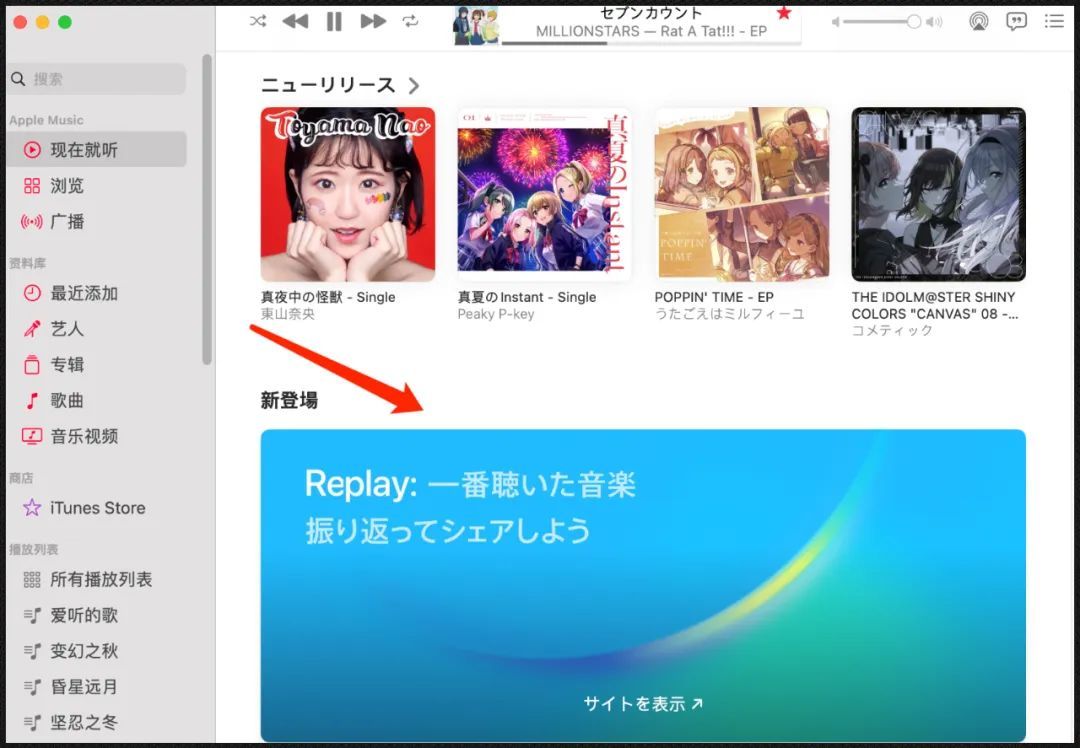Expand the ニューリリース section
The height and width of the screenshot is (748, 1080).
click(x=415, y=85)
